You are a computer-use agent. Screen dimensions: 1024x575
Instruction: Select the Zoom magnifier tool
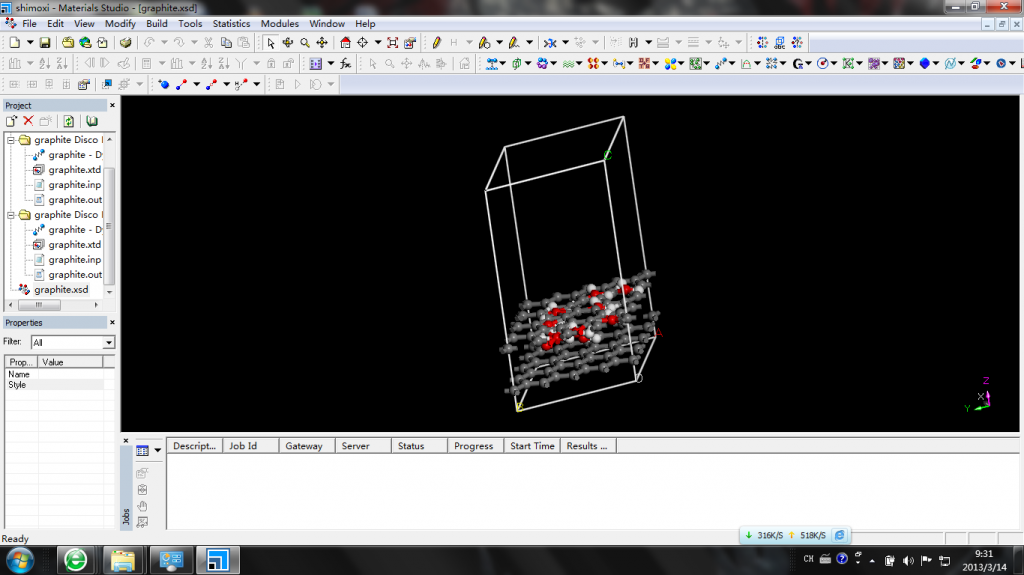(x=305, y=42)
